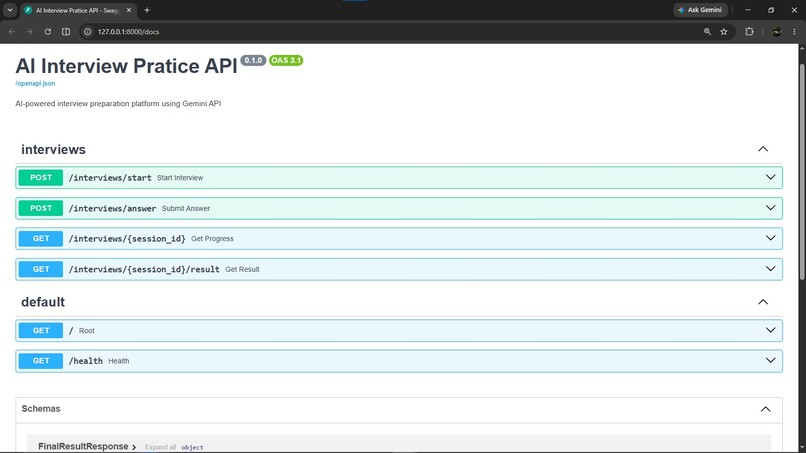This screenshot has height=453, width=806.
Task: Select the AI Interview Pratice API browser tab
Action: [x=79, y=10]
